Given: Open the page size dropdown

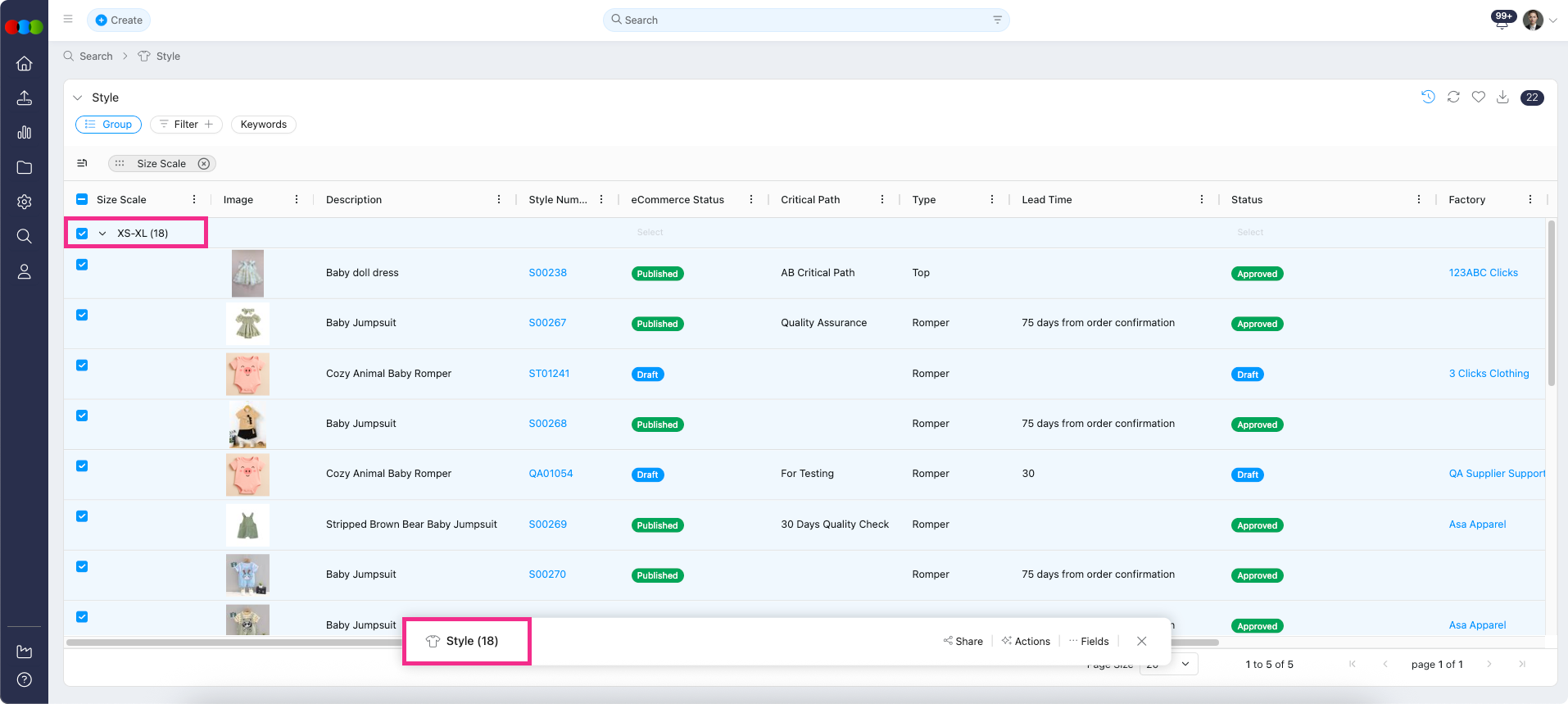Looking at the screenshot, I should (1185, 664).
